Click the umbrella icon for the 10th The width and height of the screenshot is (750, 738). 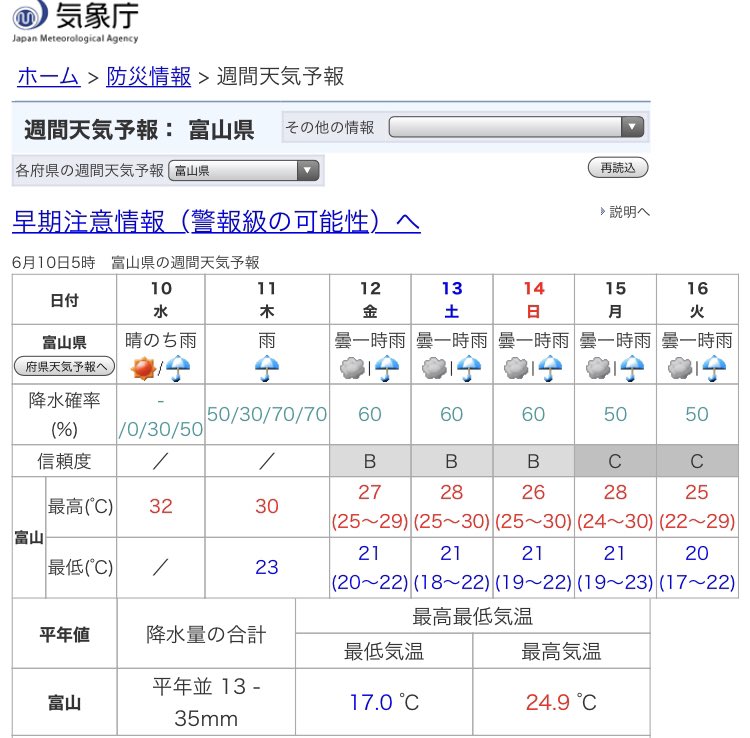(x=178, y=368)
